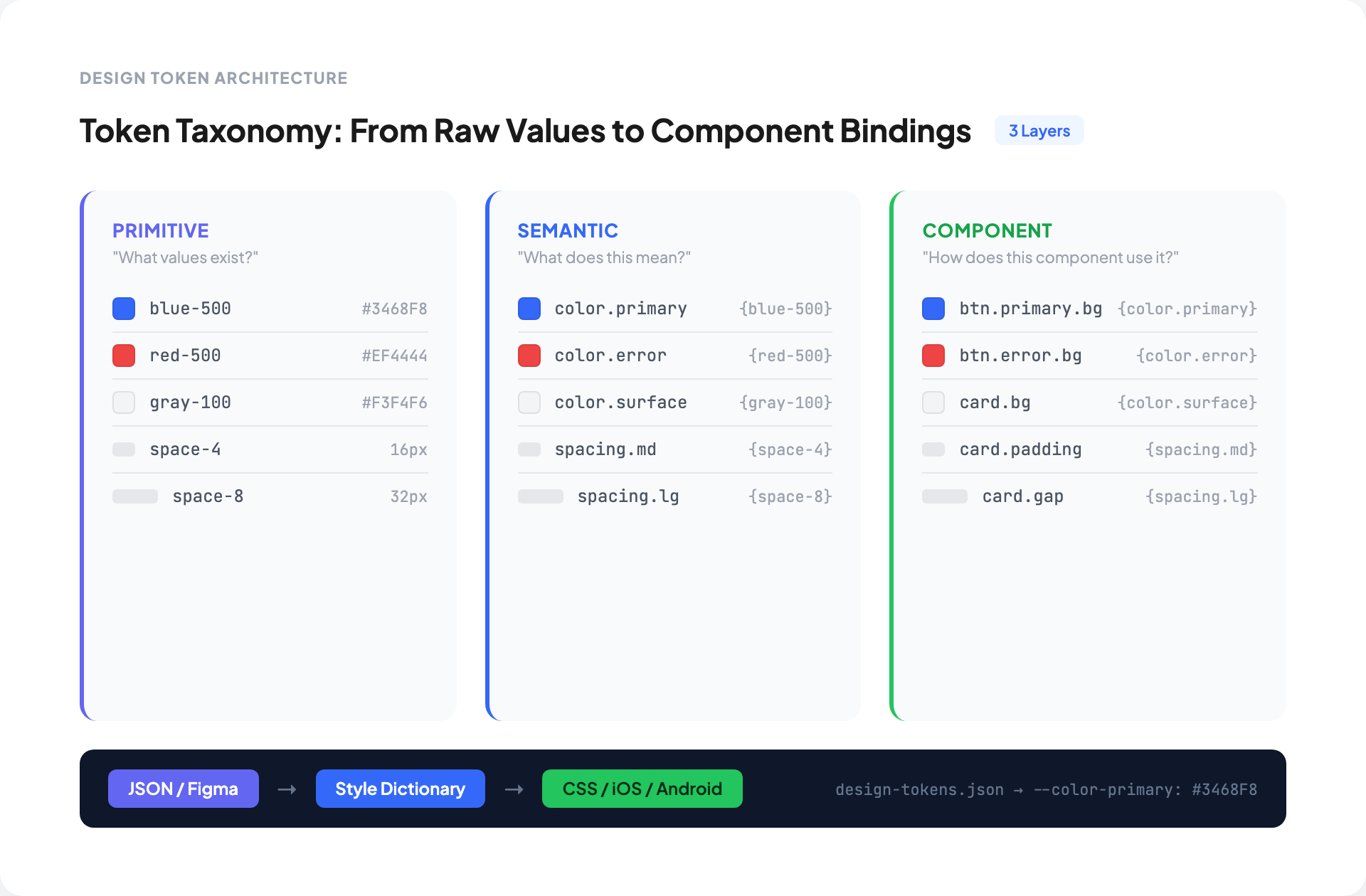Screen dimensions: 1366x896
Task: Click the {gray-100} reference
Action: tap(785, 402)
